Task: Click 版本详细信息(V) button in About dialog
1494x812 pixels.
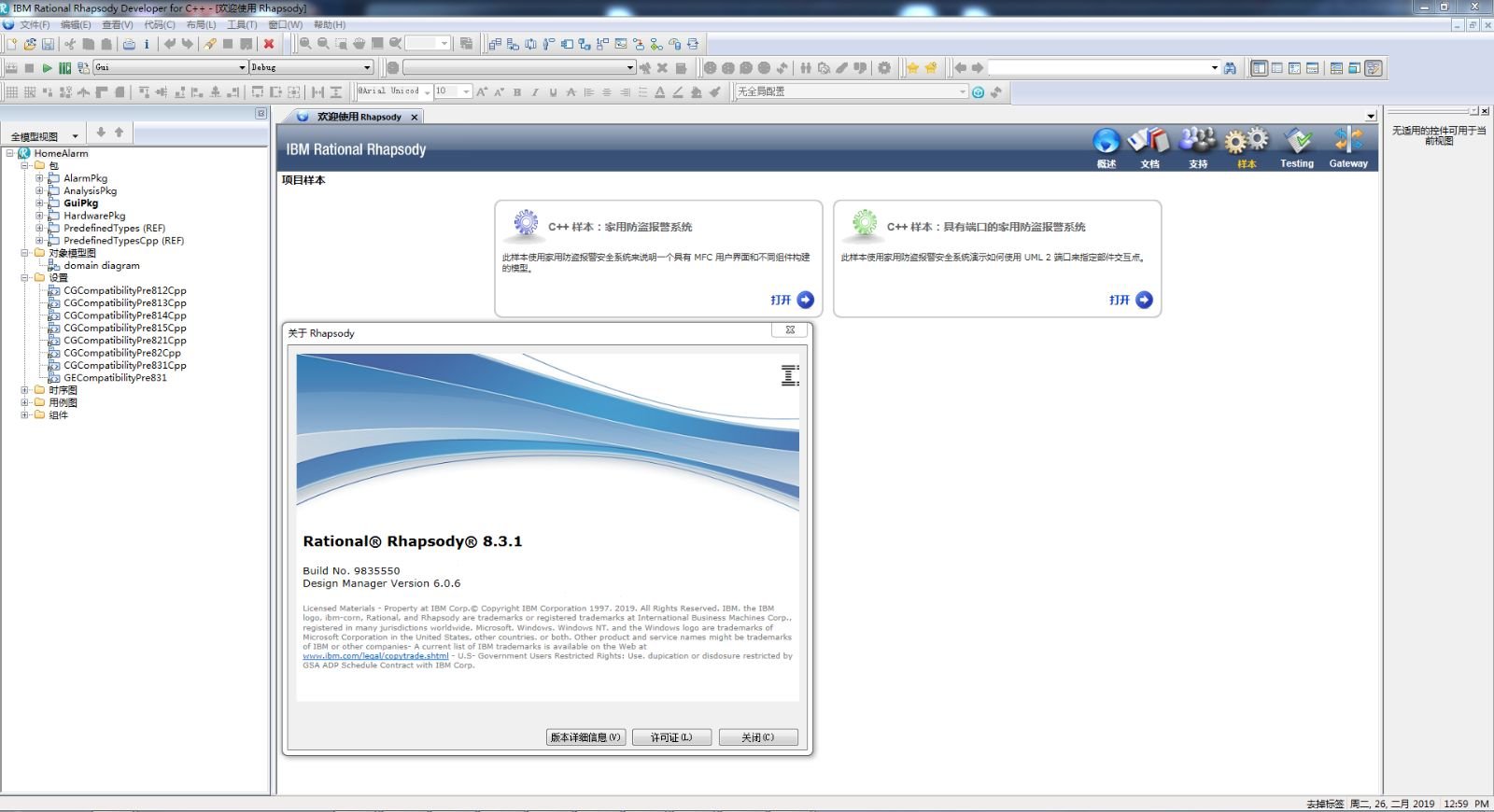Action: pyautogui.click(x=585, y=737)
